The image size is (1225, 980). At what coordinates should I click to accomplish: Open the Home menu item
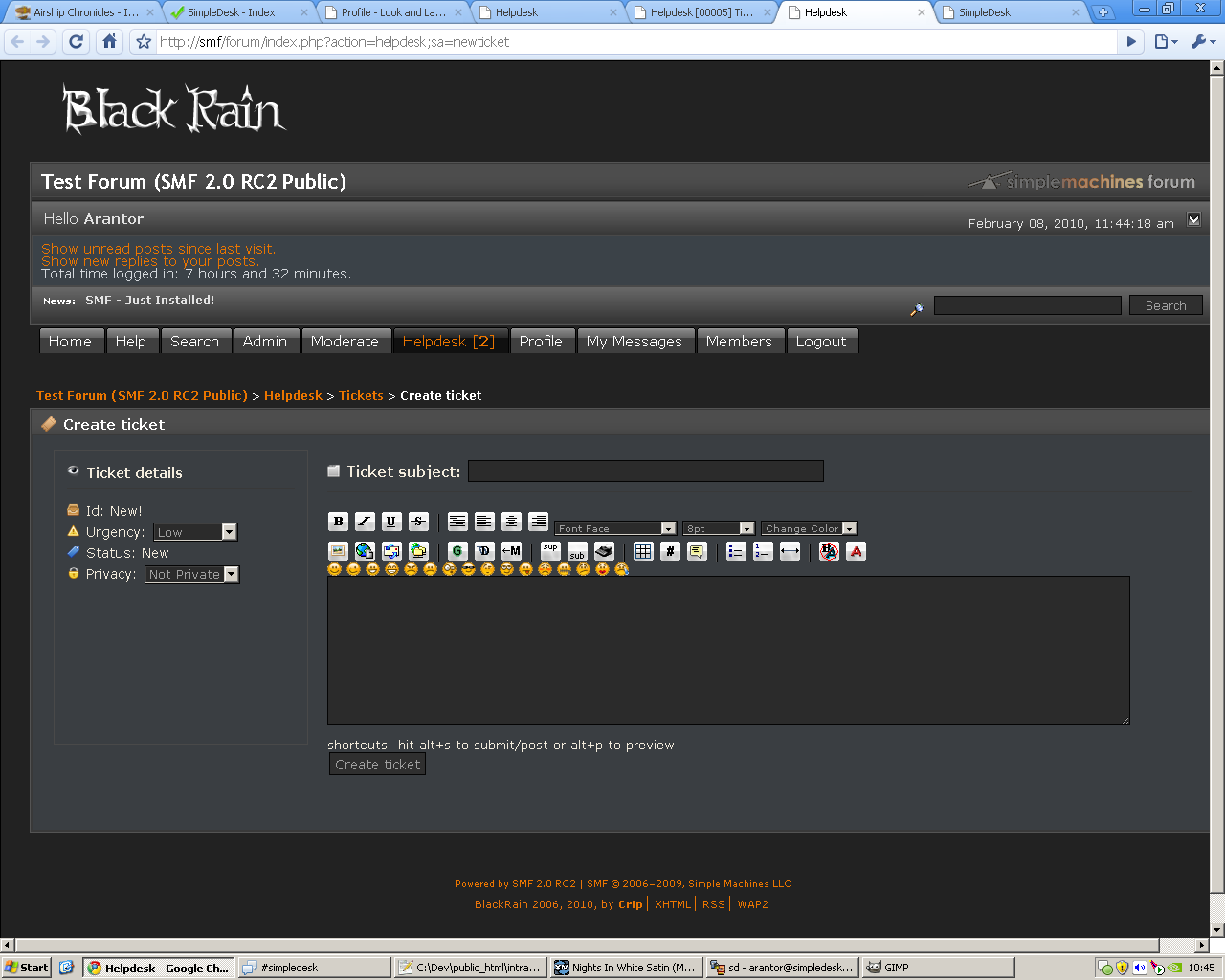coord(70,342)
